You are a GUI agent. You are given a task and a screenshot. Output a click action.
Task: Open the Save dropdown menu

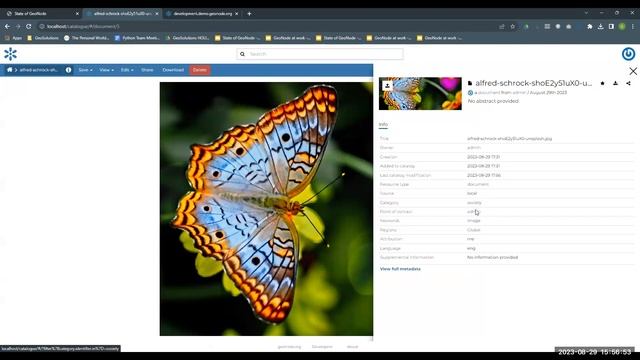[x=85, y=70]
